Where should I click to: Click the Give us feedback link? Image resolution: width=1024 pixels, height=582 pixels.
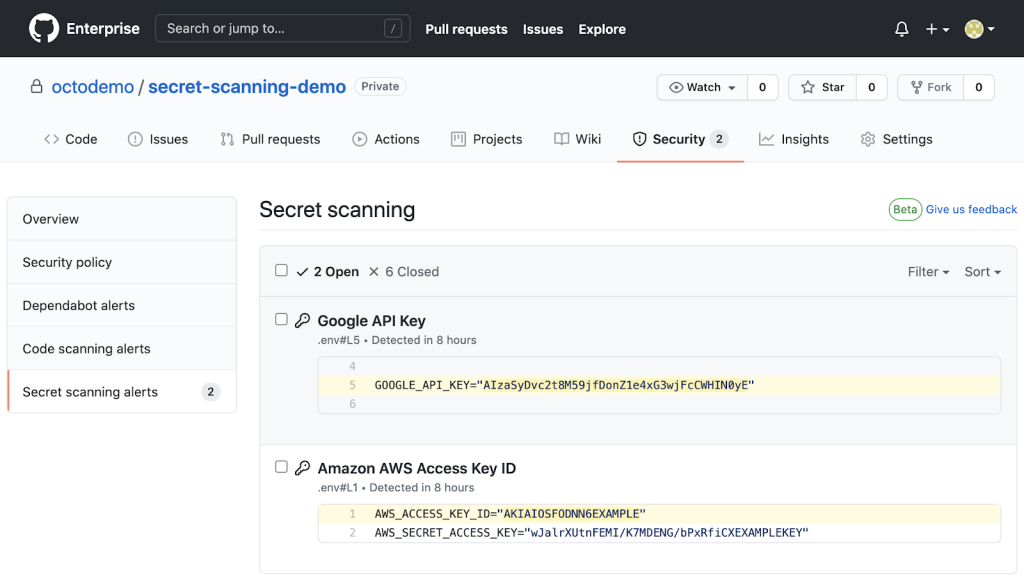click(971, 210)
